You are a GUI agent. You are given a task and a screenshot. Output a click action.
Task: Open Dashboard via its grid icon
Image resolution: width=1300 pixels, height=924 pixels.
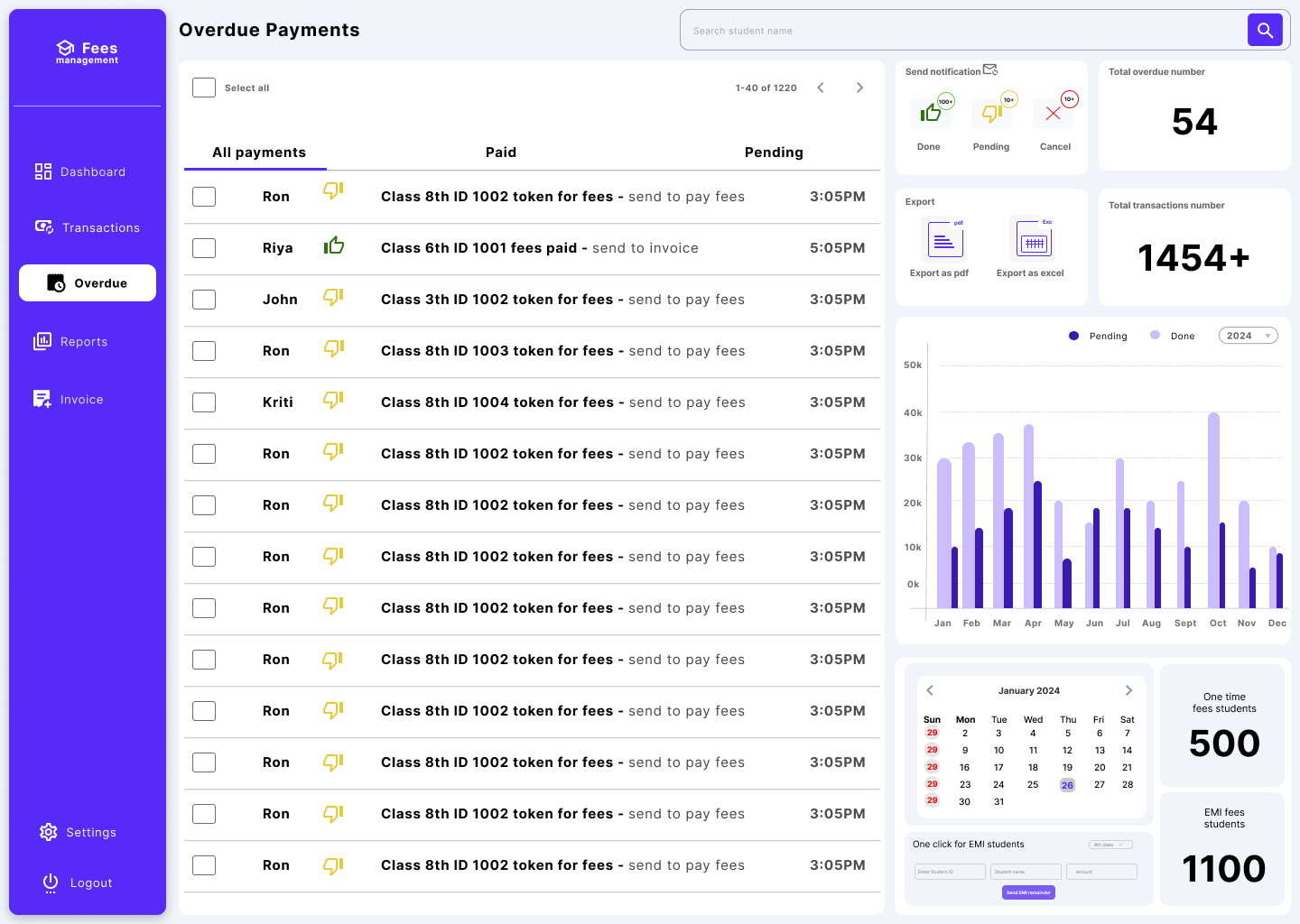click(x=43, y=171)
